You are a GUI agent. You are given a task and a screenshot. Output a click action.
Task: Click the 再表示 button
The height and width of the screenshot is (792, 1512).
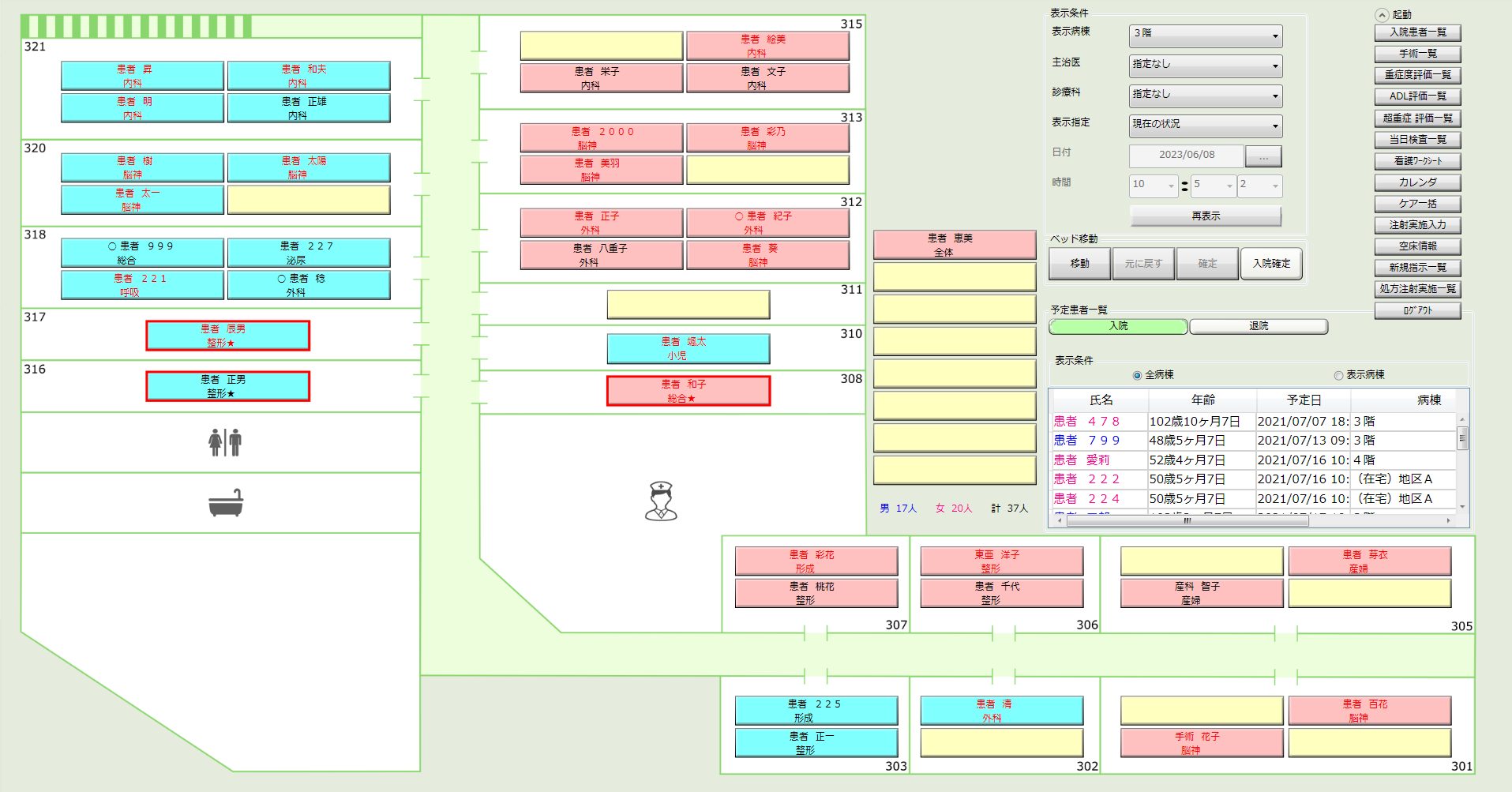1205,216
